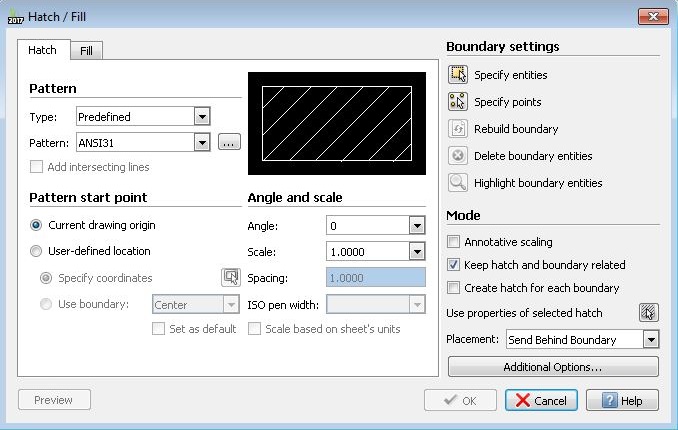Click the Specify points icon
Viewport: 678px width, 430px height.
[457, 102]
